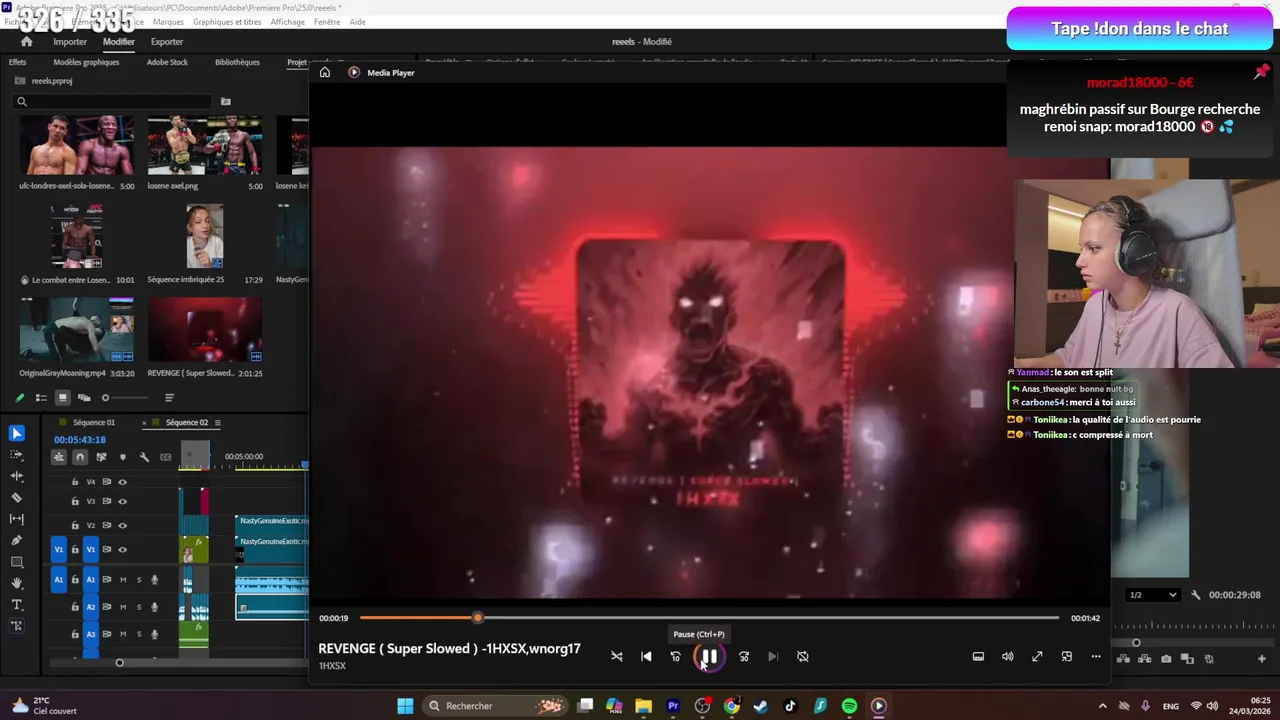Switch Project panel to icon view
The image size is (1280, 720).
[62, 397]
